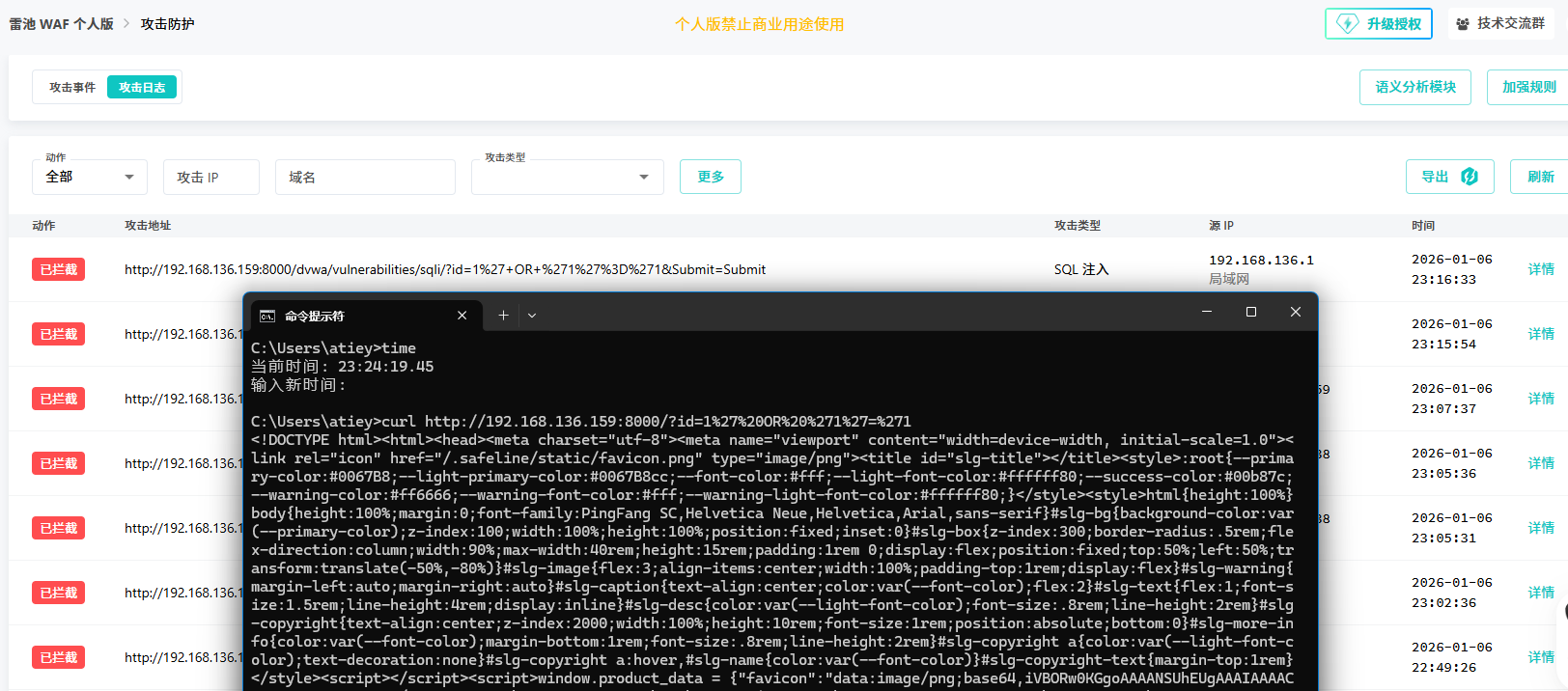This screenshot has width=1568, height=691.
Task: Maximize the command prompt window
Action: pos(1250,312)
